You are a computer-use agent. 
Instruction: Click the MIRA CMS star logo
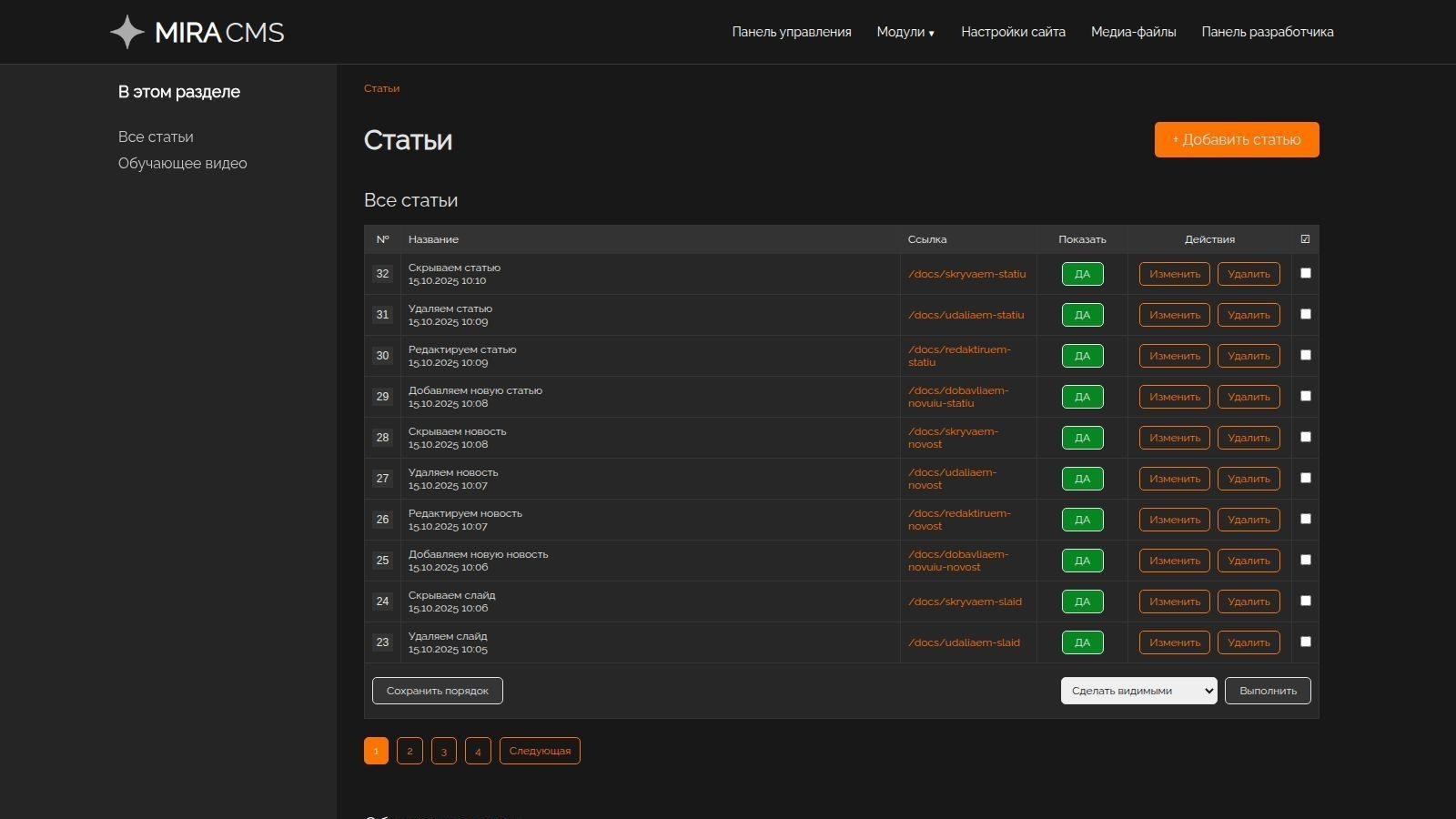click(127, 32)
